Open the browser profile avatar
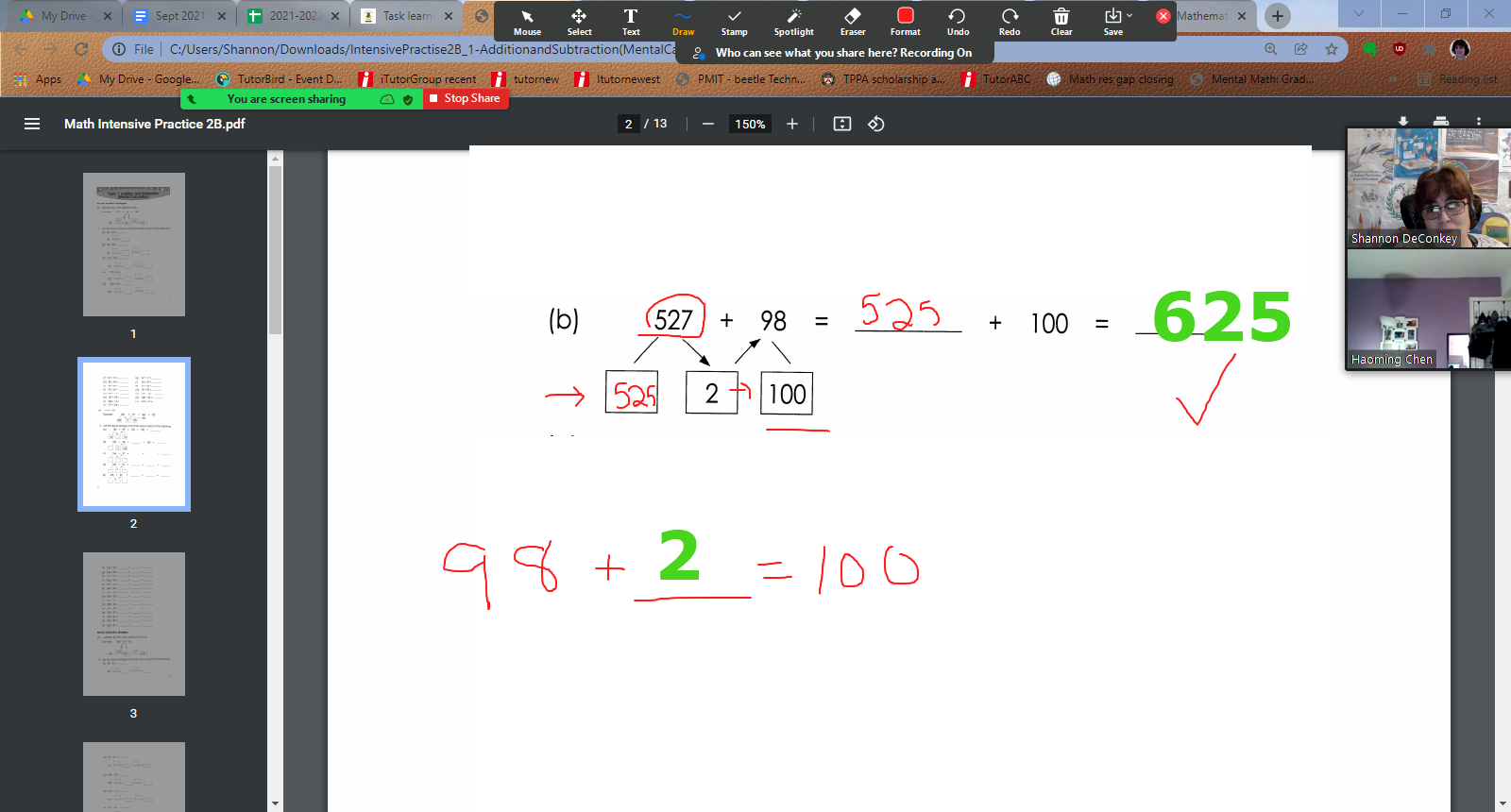 tap(1460, 49)
